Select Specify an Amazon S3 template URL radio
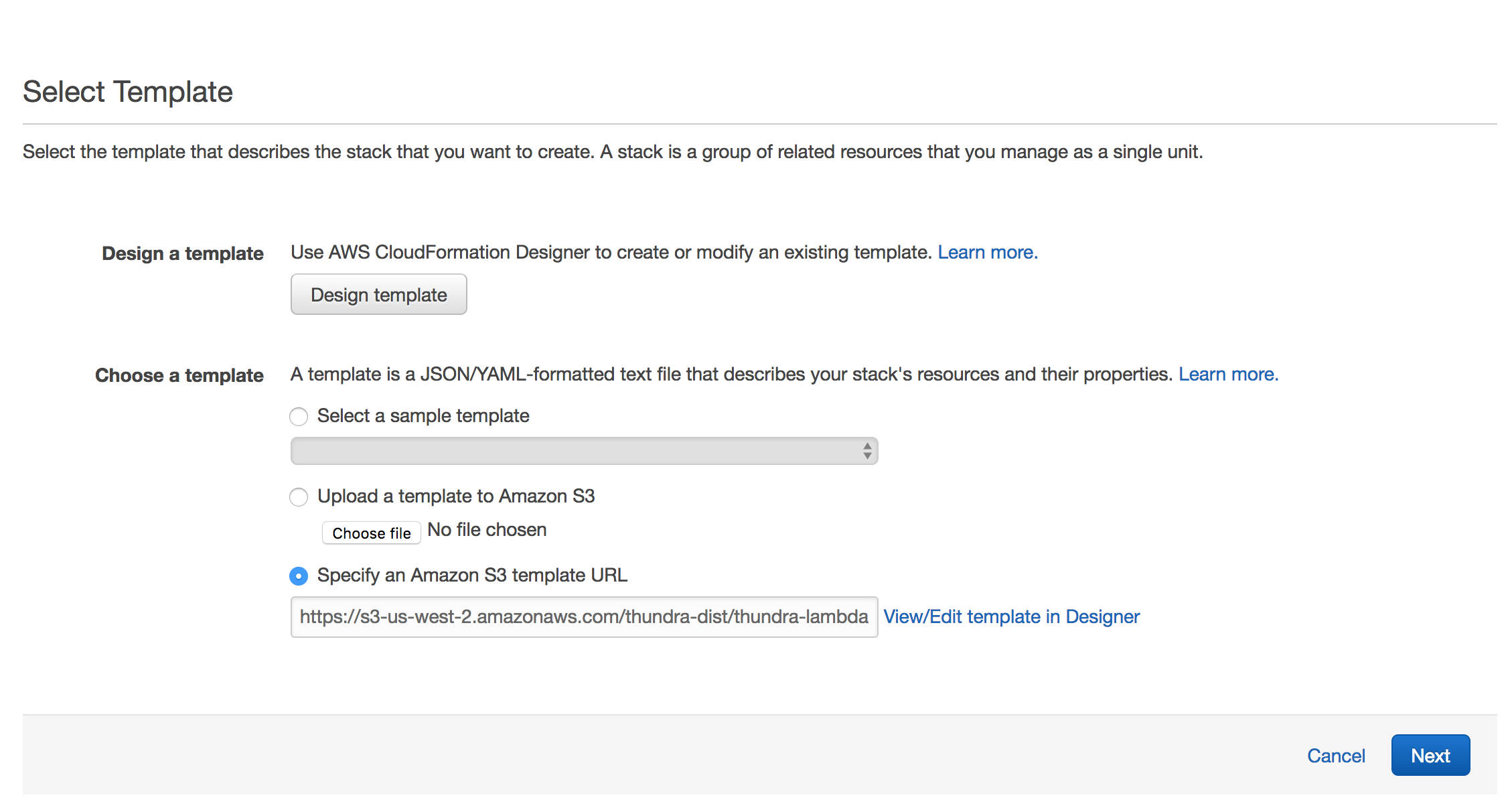Viewport: 1512px width, 808px height. pos(299,576)
